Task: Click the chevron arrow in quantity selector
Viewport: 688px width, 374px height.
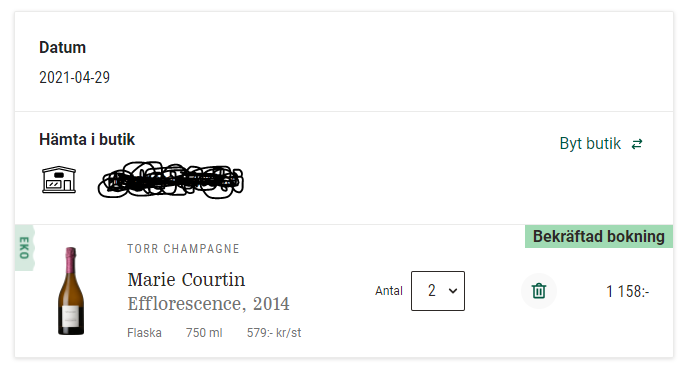Action: click(x=453, y=291)
